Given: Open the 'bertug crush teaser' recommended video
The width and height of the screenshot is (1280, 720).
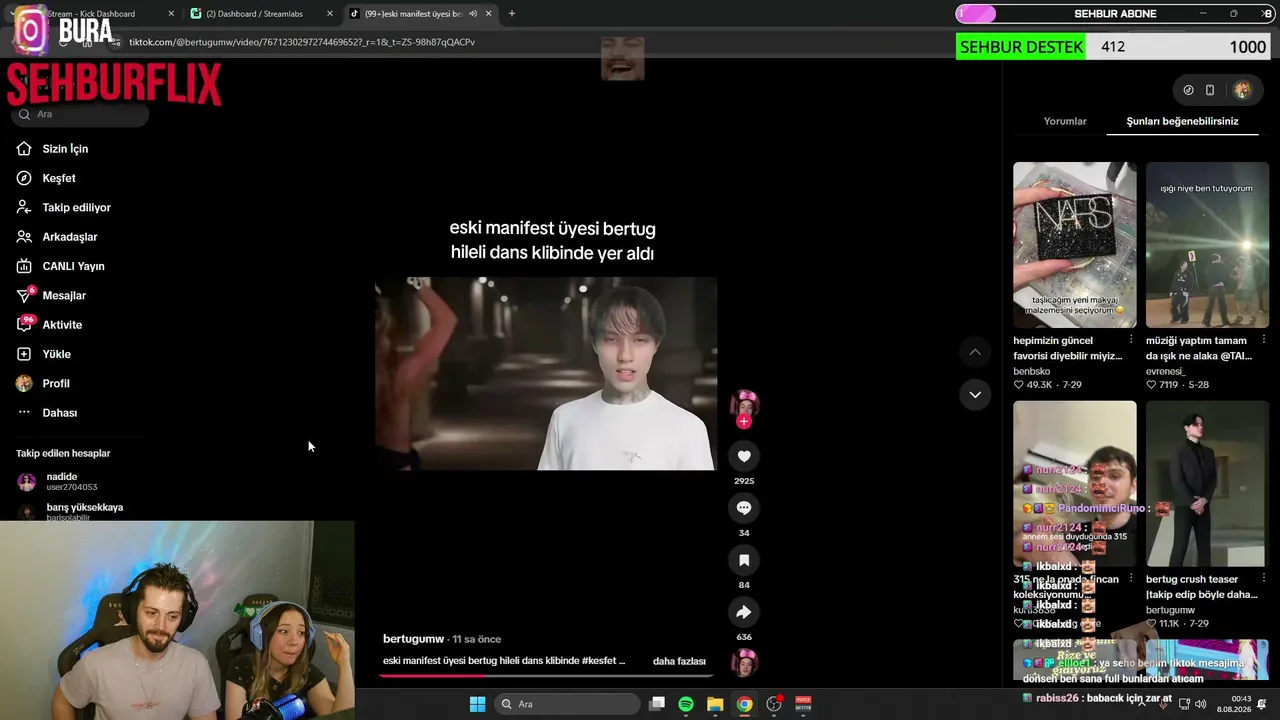Looking at the screenshot, I should point(1207,484).
